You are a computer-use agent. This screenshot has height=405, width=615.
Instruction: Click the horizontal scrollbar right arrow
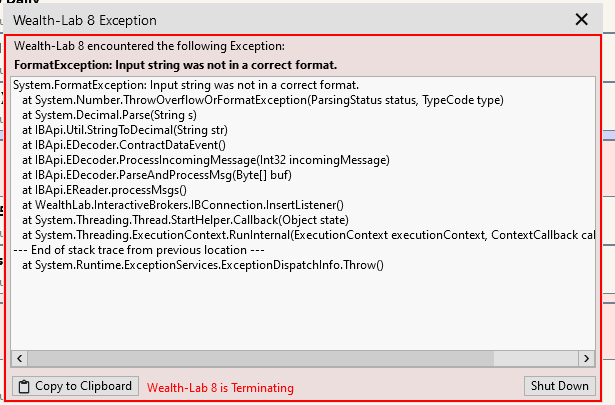(588, 359)
